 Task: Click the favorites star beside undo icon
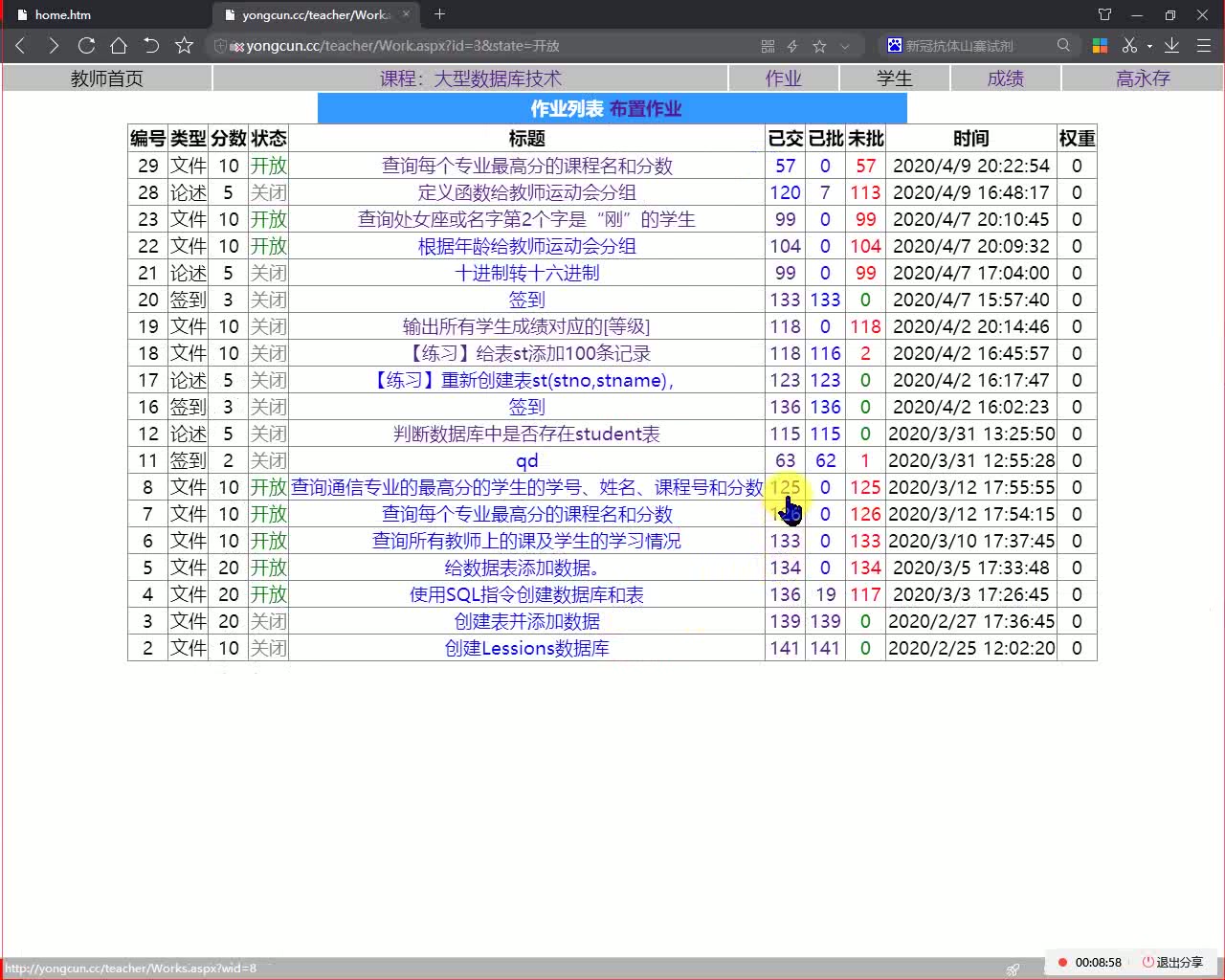click(x=184, y=45)
